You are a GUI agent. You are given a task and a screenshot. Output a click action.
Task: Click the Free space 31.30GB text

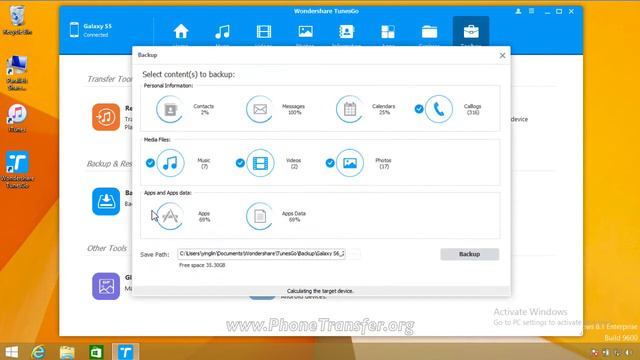click(x=202, y=265)
